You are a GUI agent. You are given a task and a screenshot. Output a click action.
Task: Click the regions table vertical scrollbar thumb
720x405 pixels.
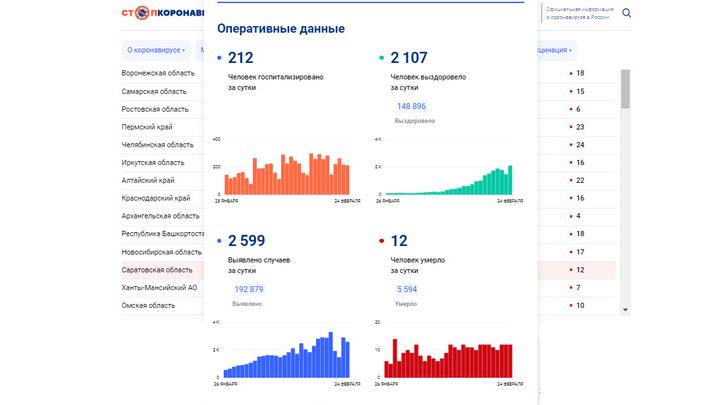625,88
